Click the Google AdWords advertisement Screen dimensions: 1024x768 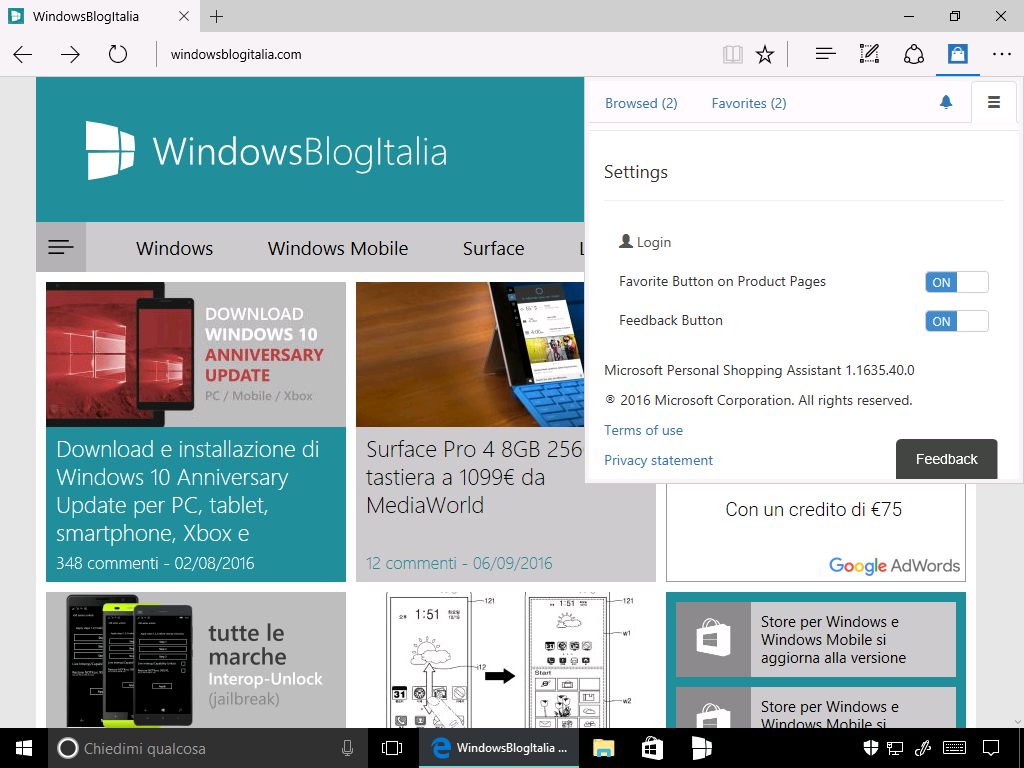click(816, 532)
